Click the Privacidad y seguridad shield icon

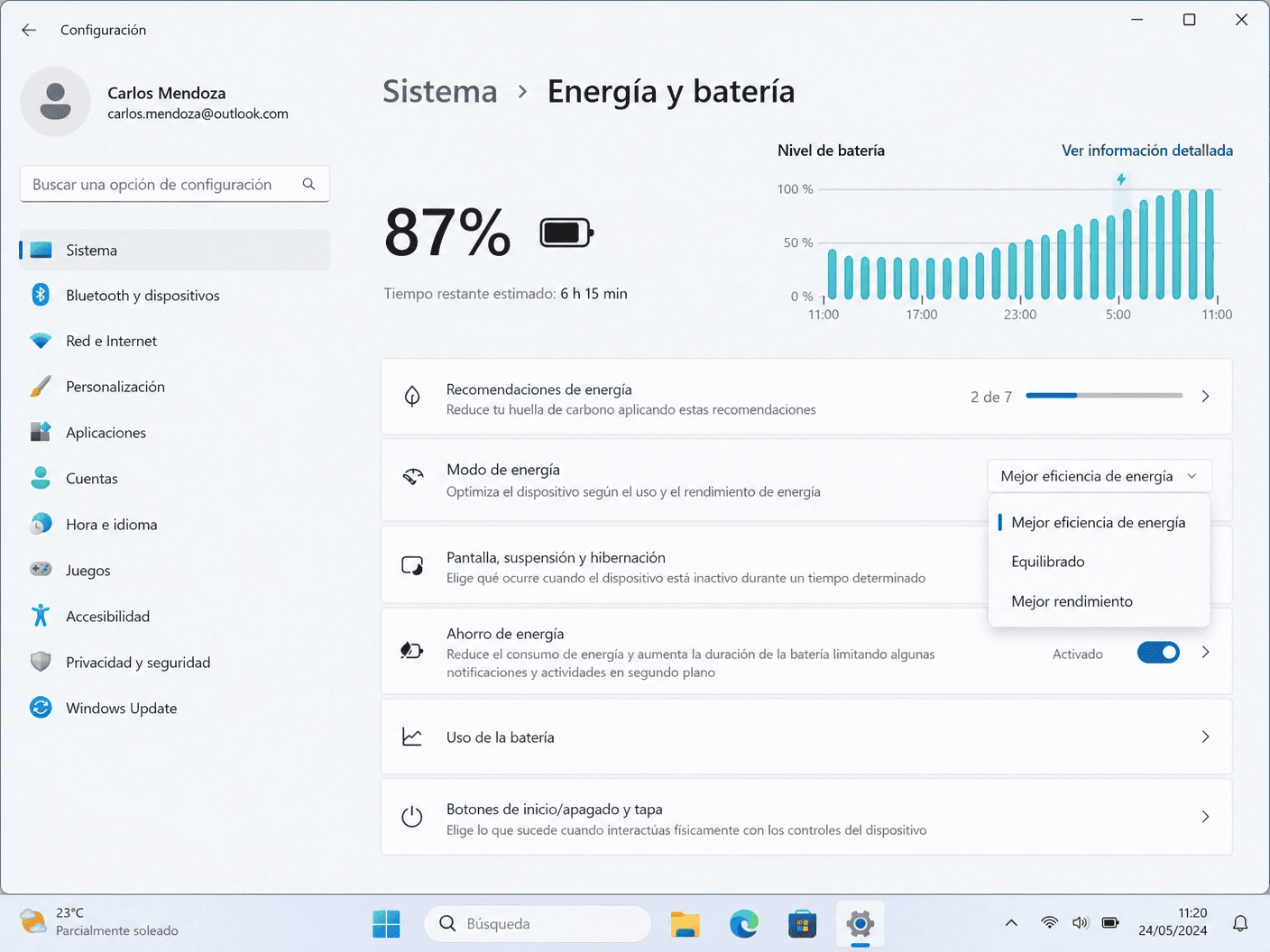pyautogui.click(x=41, y=662)
